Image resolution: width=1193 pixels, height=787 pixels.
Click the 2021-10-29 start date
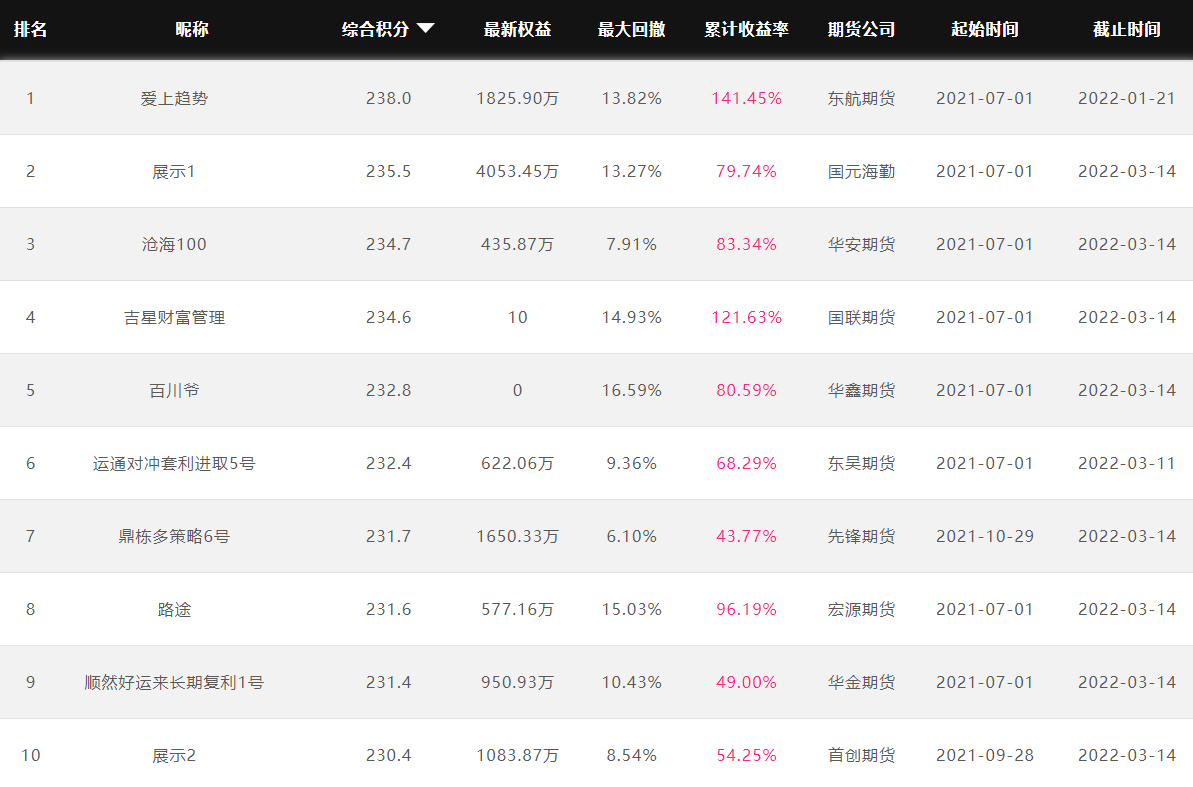(x=985, y=537)
